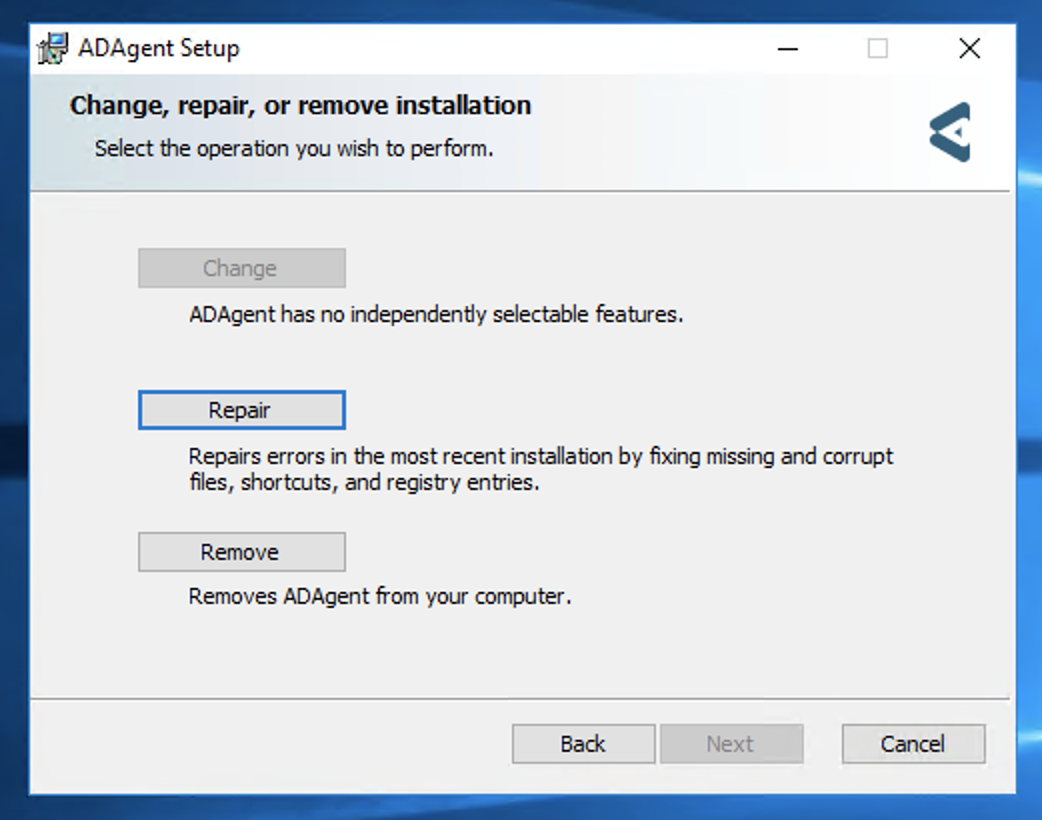Close the ADAgent Setup window
1042x820 pixels.
tap(970, 49)
